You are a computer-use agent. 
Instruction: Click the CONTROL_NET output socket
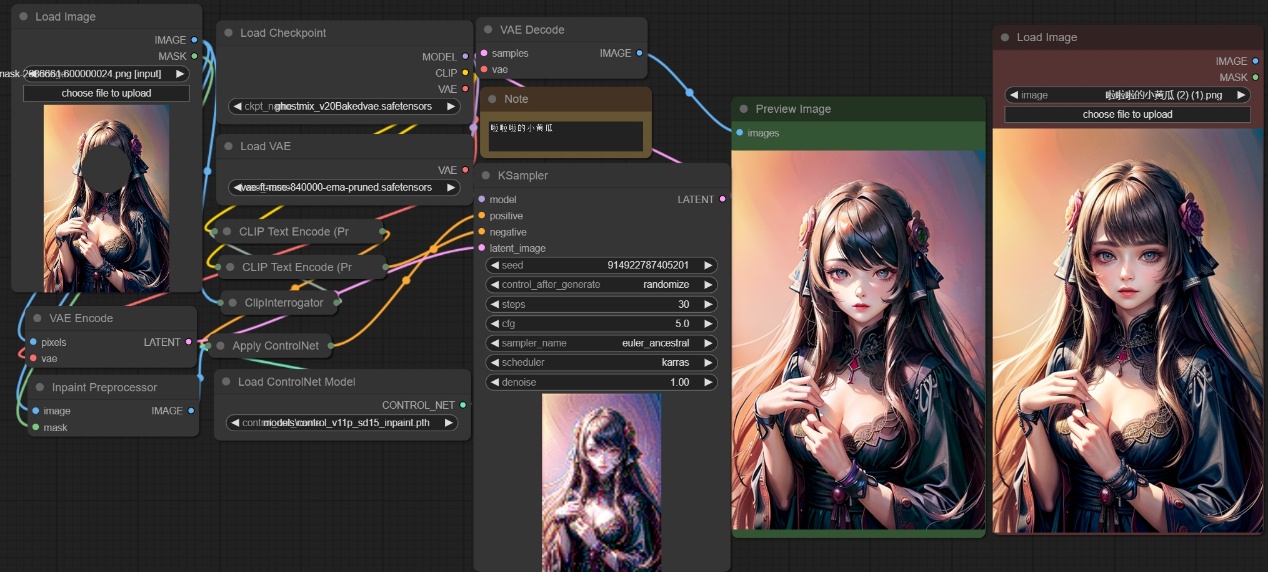tap(463, 405)
